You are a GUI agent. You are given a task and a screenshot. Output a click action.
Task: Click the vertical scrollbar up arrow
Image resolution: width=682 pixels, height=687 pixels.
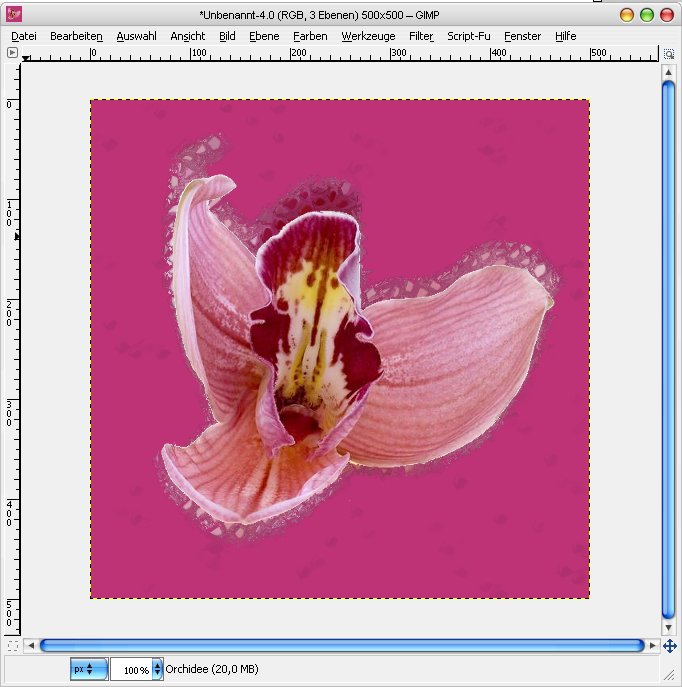click(668, 72)
